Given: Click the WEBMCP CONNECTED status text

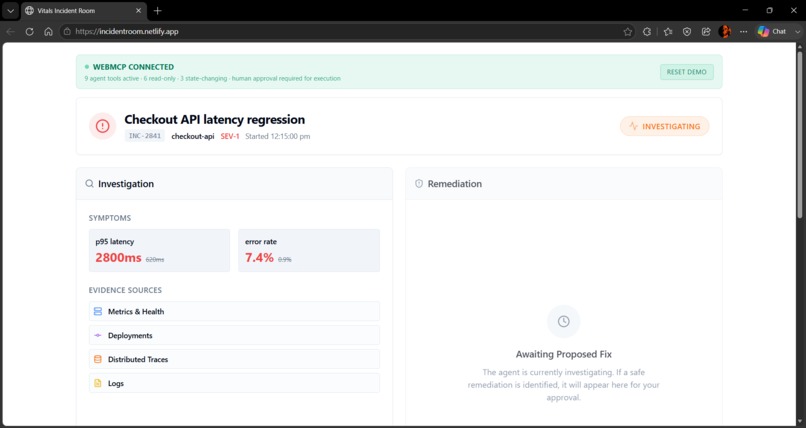Looking at the screenshot, I should point(133,67).
